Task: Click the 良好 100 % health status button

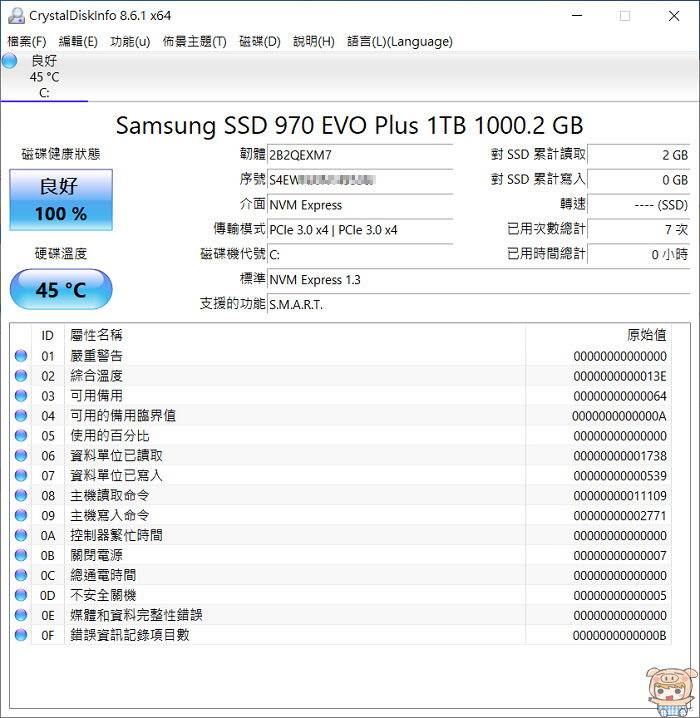Action: pos(61,200)
